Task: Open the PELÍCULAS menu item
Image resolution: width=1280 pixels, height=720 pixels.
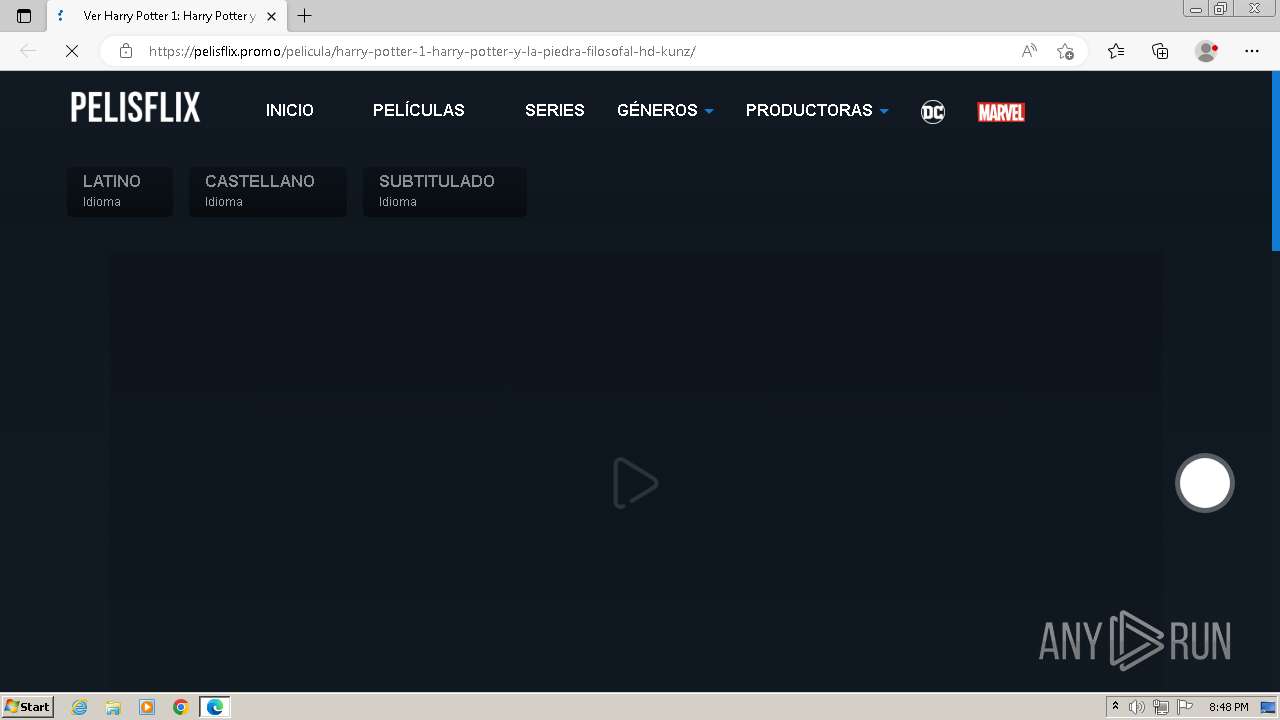Action: tap(419, 110)
